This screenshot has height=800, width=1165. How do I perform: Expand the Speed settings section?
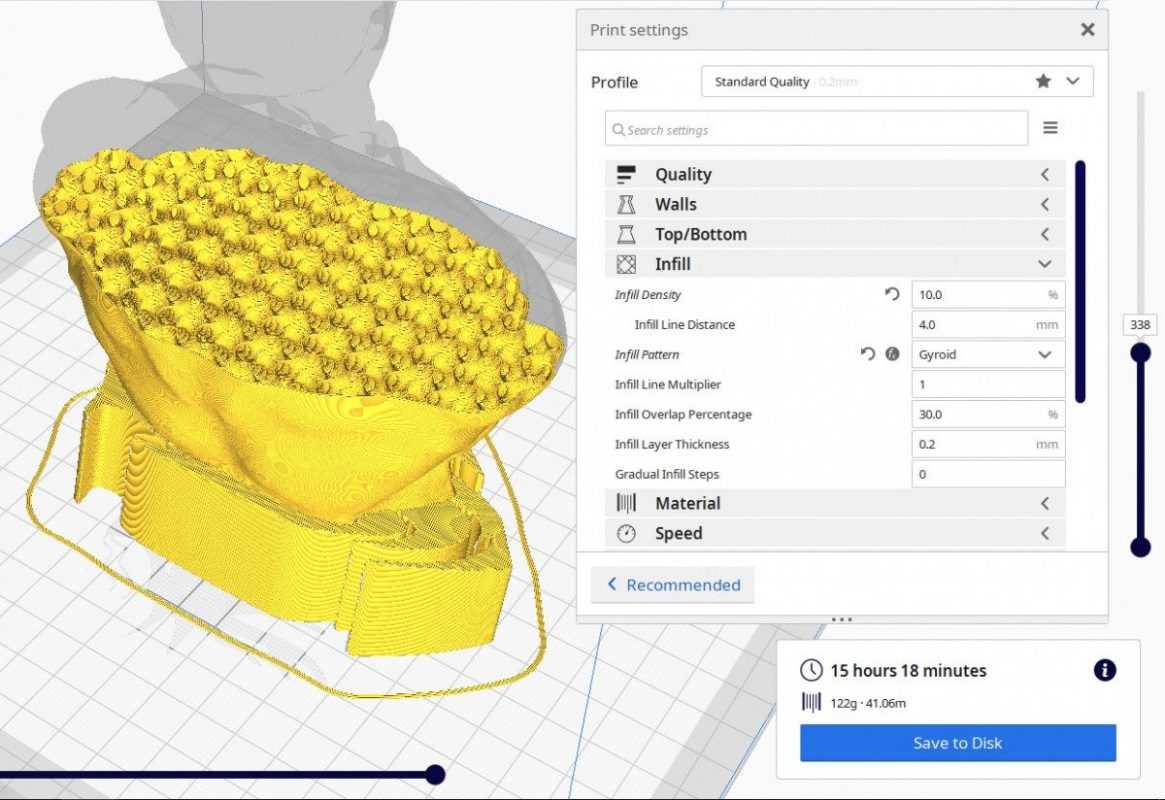coord(1045,534)
